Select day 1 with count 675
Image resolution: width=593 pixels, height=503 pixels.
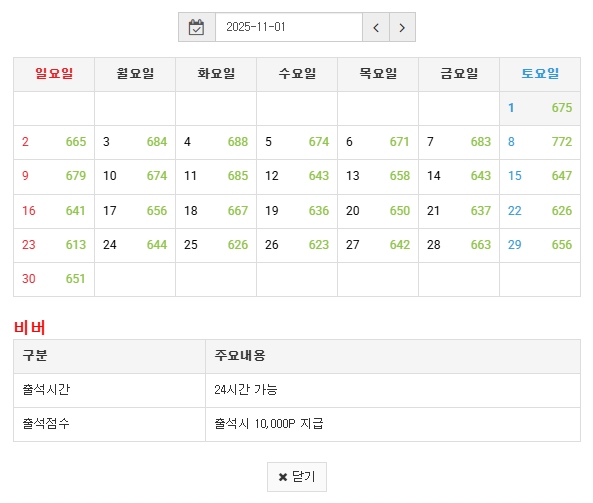point(540,108)
